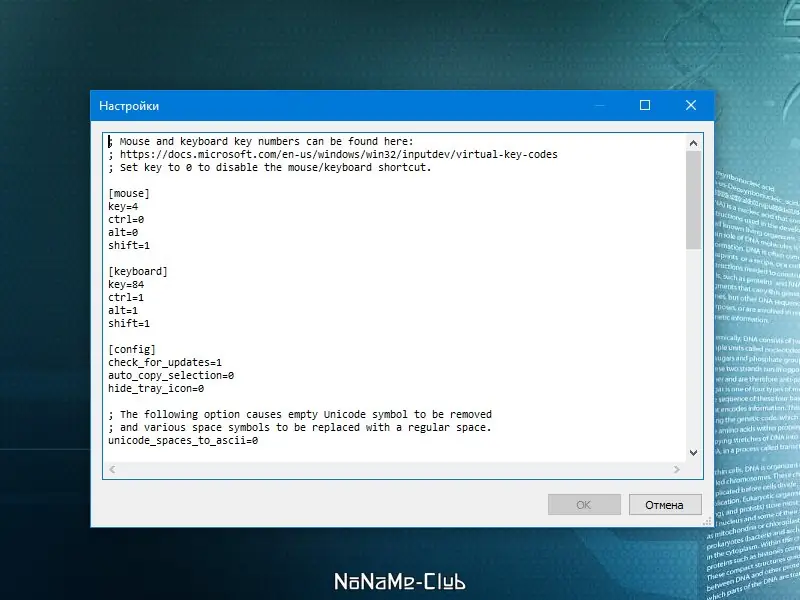The width and height of the screenshot is (800, 600).
Task: Click the greyed-out OK button
Action: point(584,505)
